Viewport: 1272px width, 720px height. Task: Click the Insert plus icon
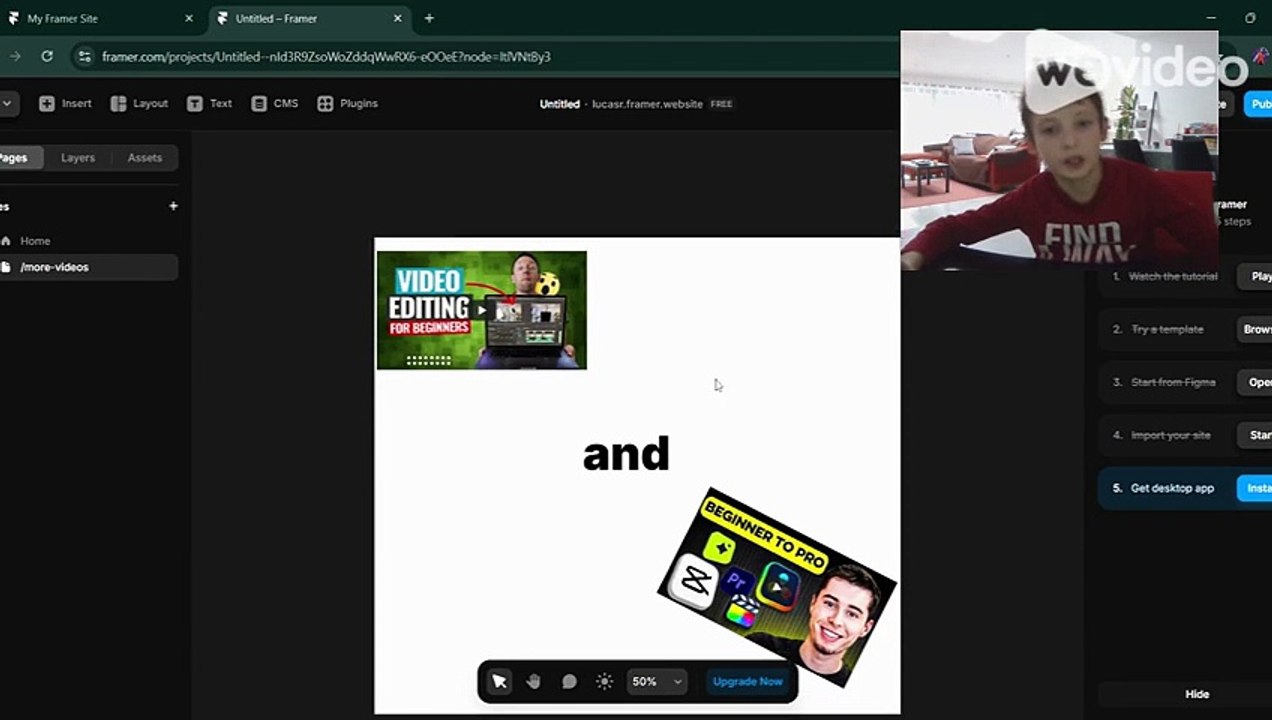tap(47, 103)
